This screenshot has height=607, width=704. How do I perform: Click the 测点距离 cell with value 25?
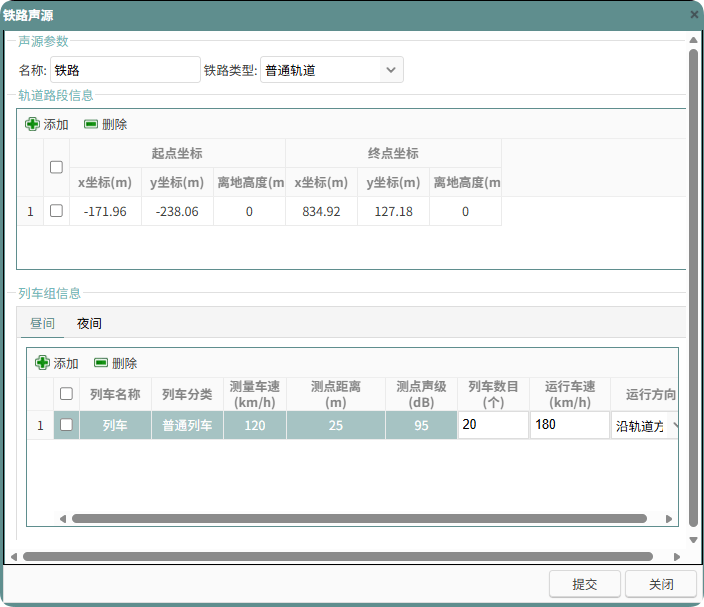coord(336,425)
